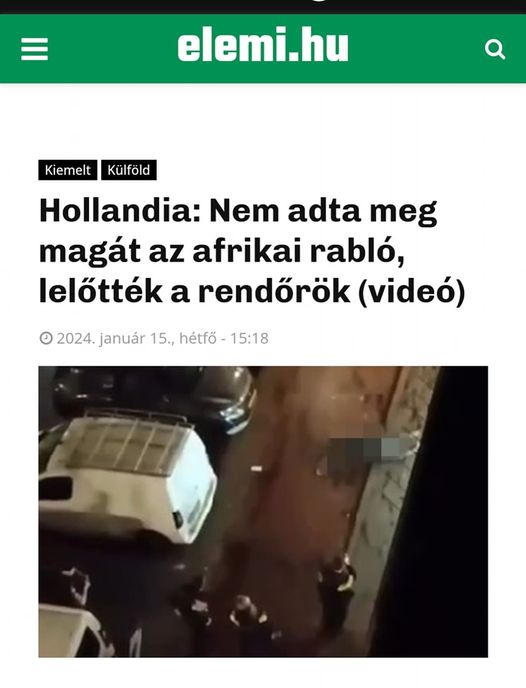
Task: Select the Külföld category tag
Action: [x=129, y=170]
